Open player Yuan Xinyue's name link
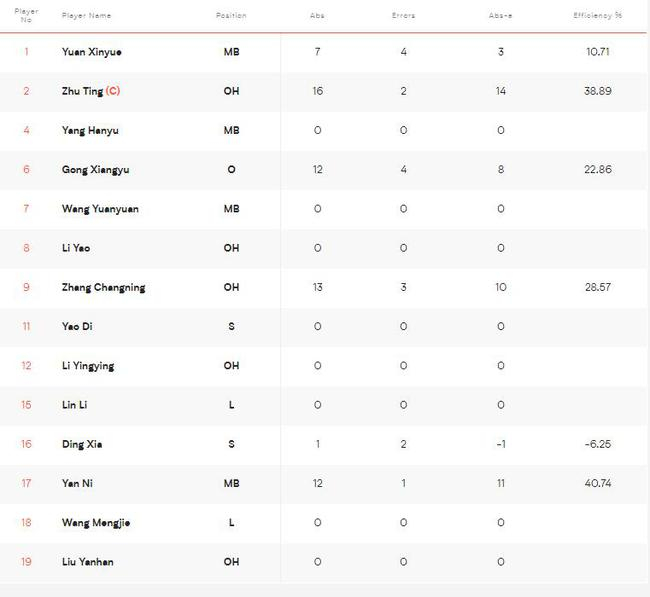650x597 pixels. coord(92,52)
